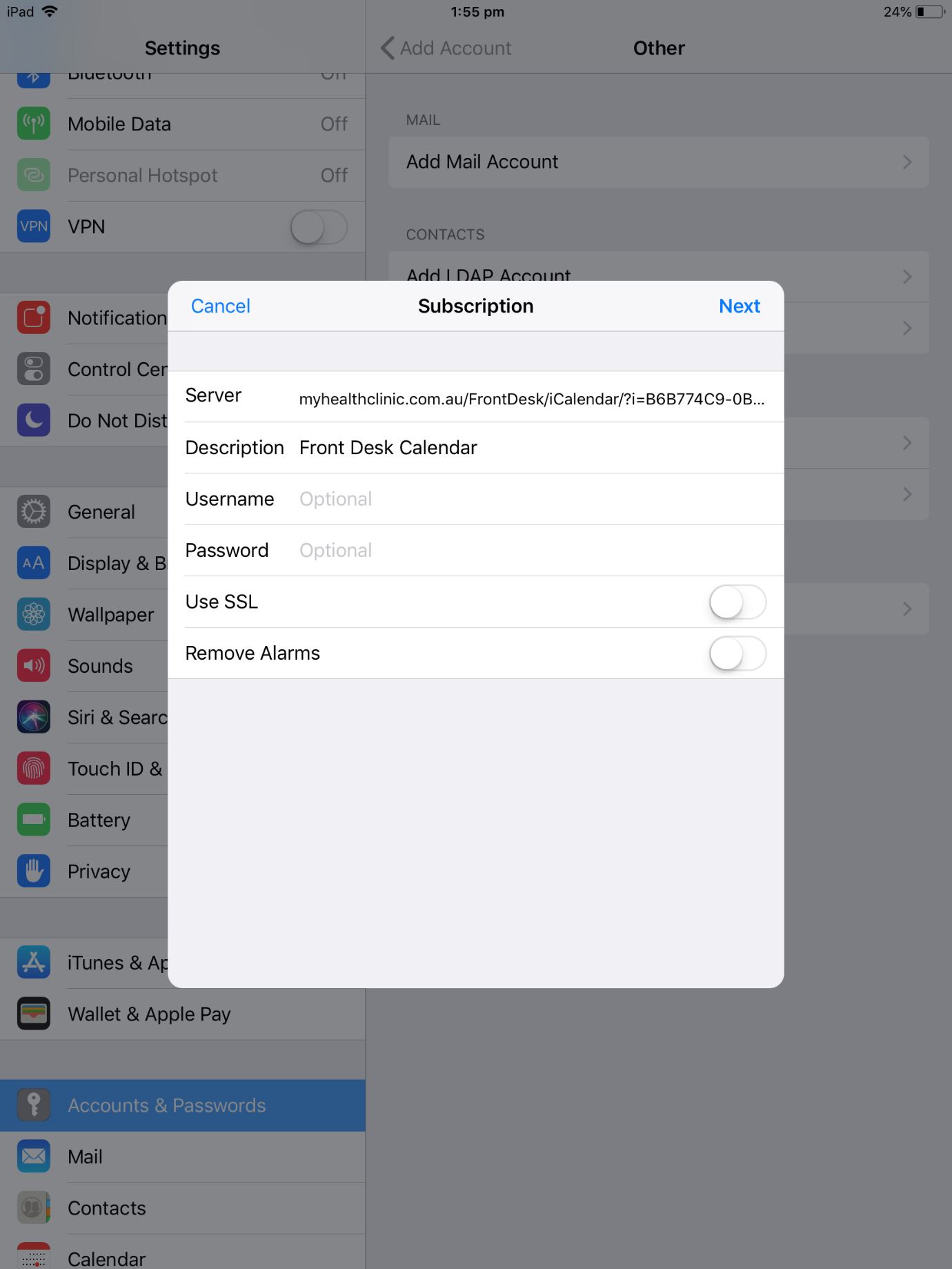Toggle the VPN switch
The height and width of the screenshot is (1269, 952).
point(319,227)
